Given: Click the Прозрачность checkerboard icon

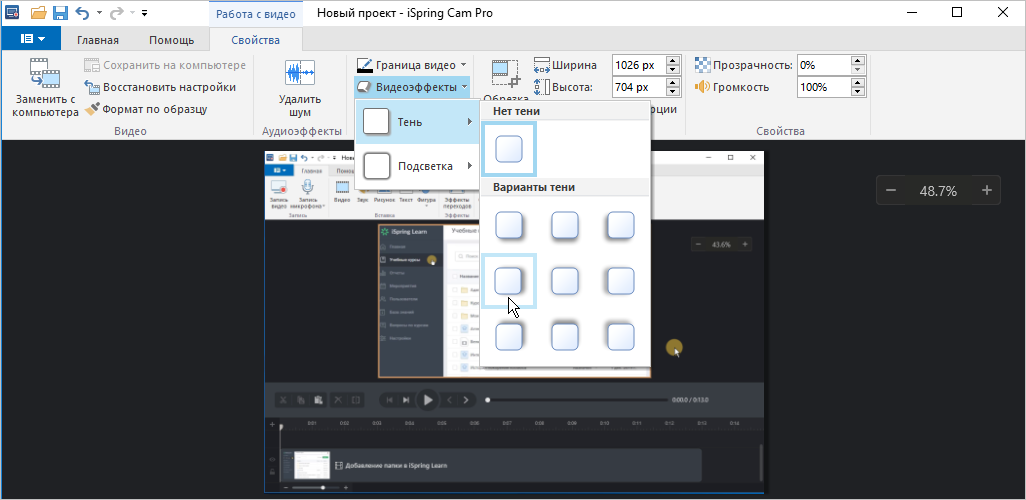Looking at the screenshot, I should click(x=702, y=65).
